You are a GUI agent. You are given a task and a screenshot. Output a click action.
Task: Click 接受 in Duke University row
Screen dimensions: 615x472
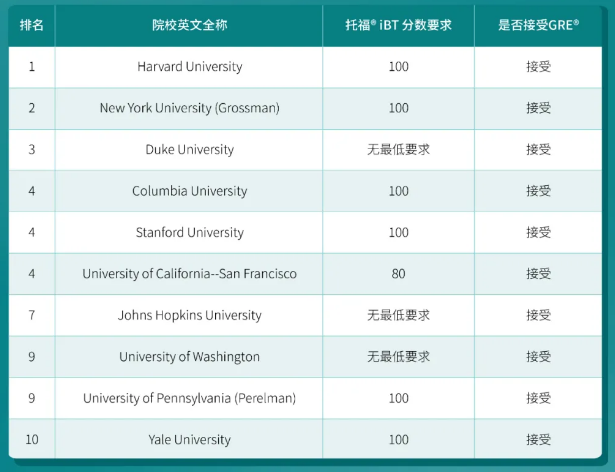pyautogui.click(x=539, y=149)
